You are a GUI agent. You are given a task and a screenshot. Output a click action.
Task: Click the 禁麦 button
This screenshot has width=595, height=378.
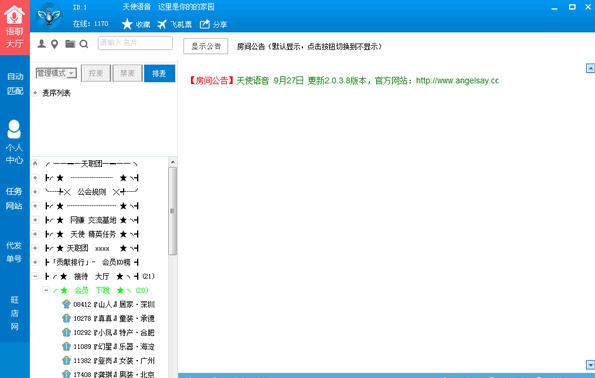[x=128, y=73]
